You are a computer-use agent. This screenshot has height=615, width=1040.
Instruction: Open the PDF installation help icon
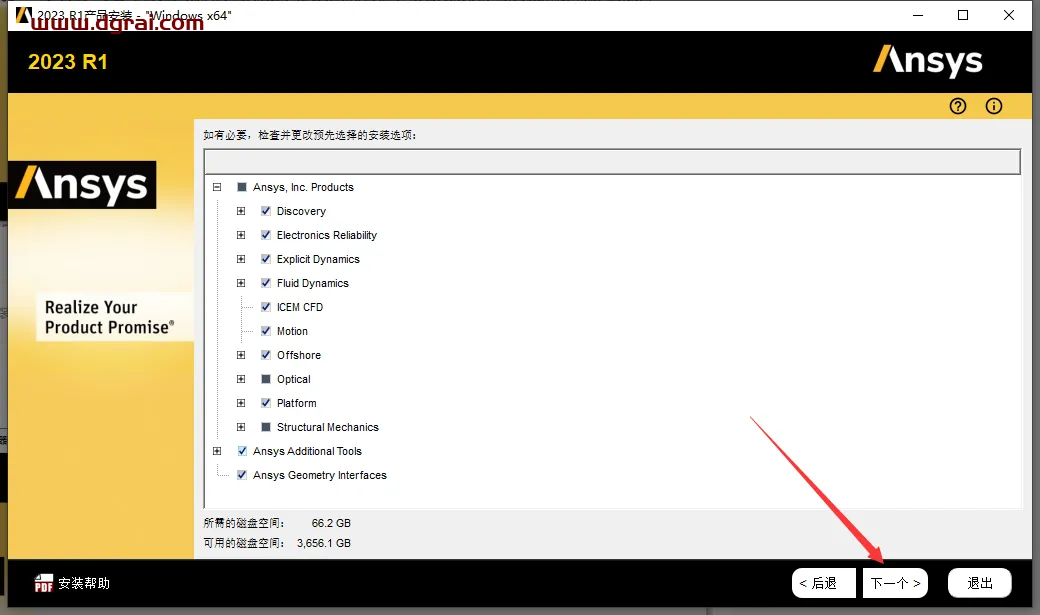point(43,583)
